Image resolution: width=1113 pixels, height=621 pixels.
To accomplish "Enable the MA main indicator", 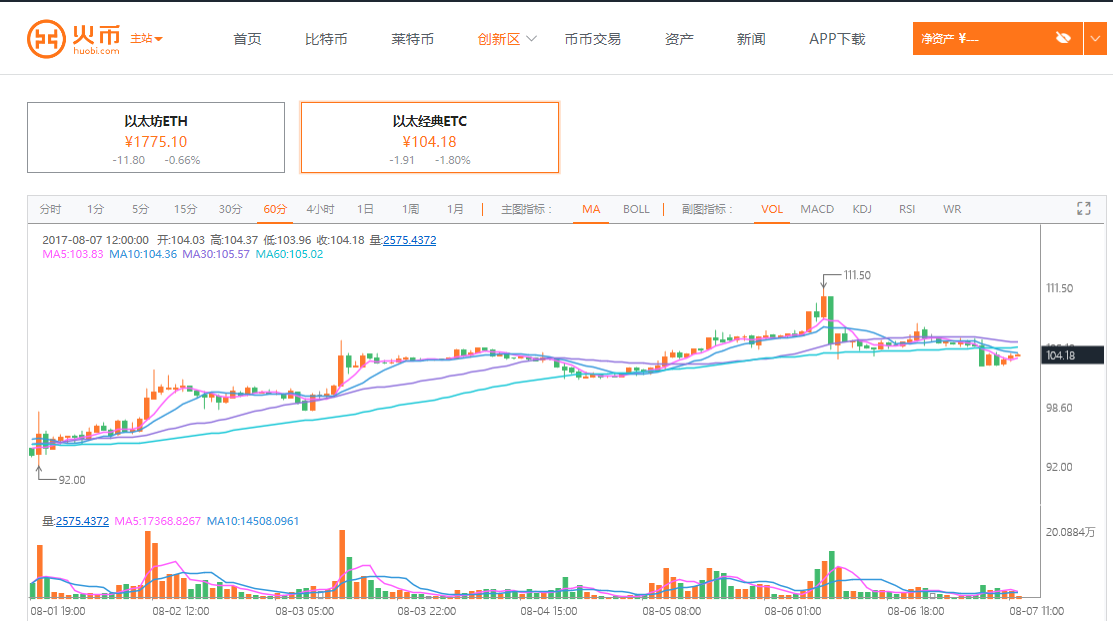I will [x=591, y=209].
